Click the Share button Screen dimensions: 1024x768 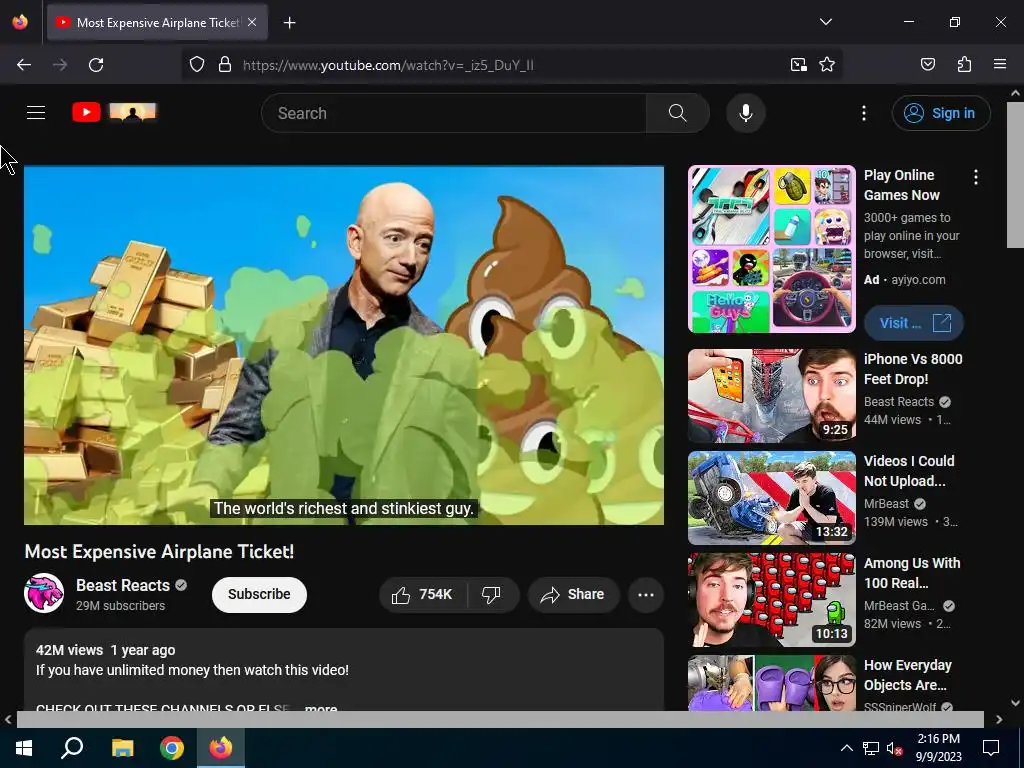coord(573,594)
